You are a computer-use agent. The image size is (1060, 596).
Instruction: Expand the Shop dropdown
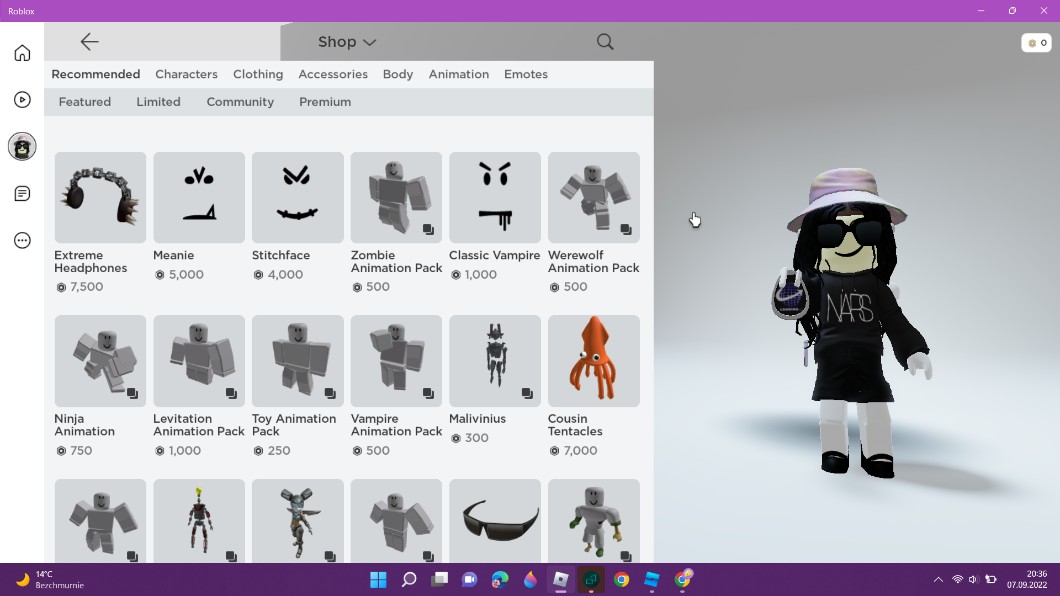pyautogui.click(x=346, y=42)
